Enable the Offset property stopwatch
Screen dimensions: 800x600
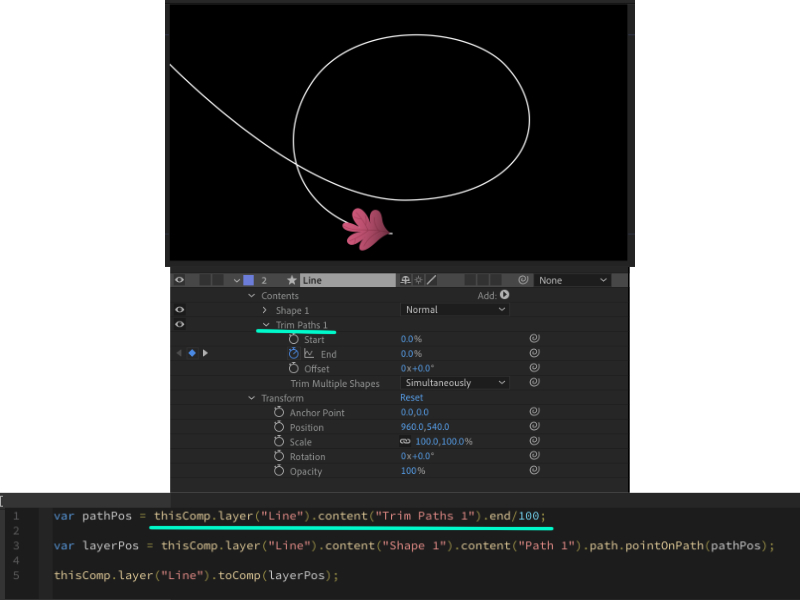click(293, 368)
